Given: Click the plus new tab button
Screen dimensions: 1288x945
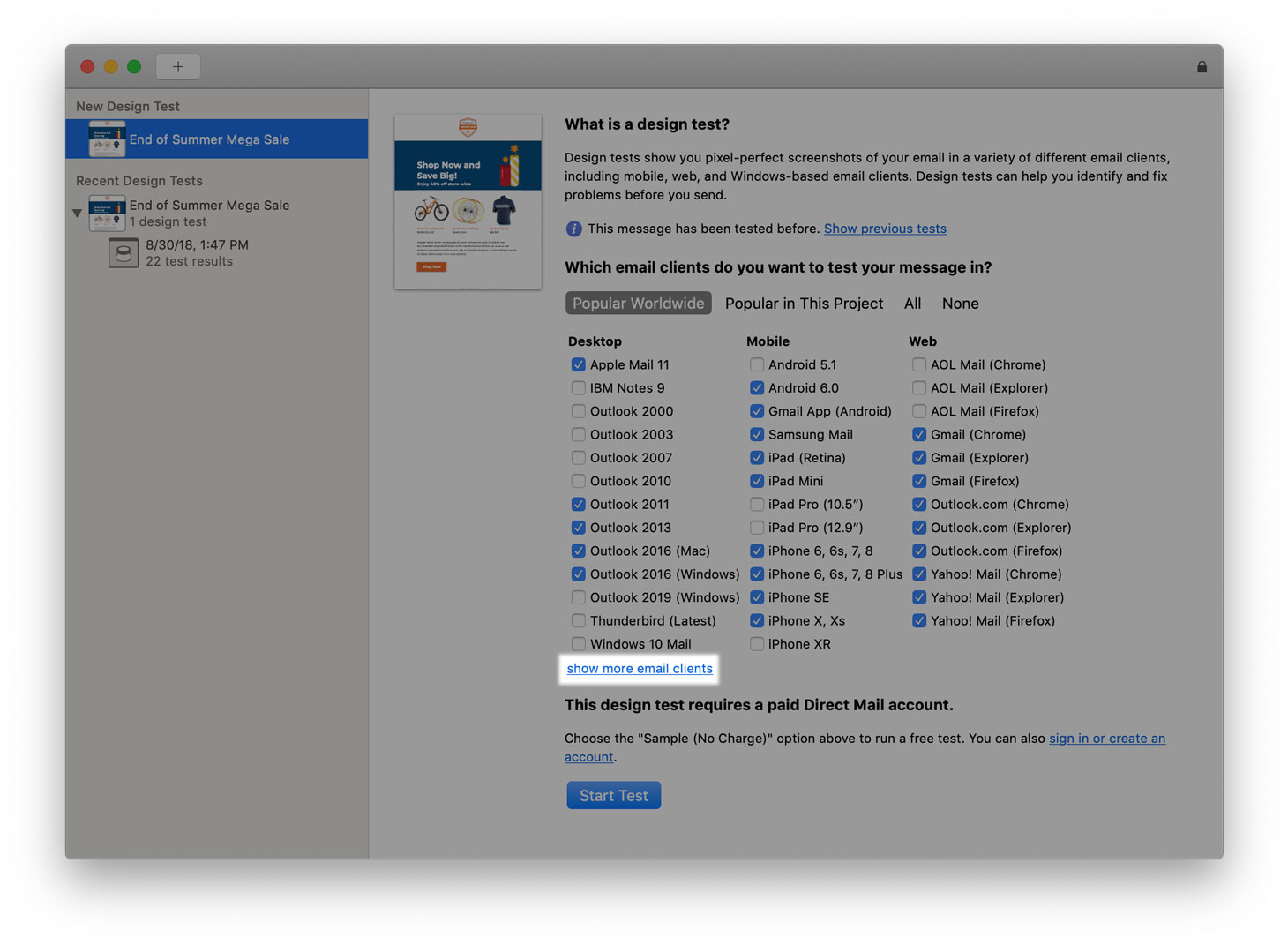Looking at the screenshot, I should (x=178, y=66).
